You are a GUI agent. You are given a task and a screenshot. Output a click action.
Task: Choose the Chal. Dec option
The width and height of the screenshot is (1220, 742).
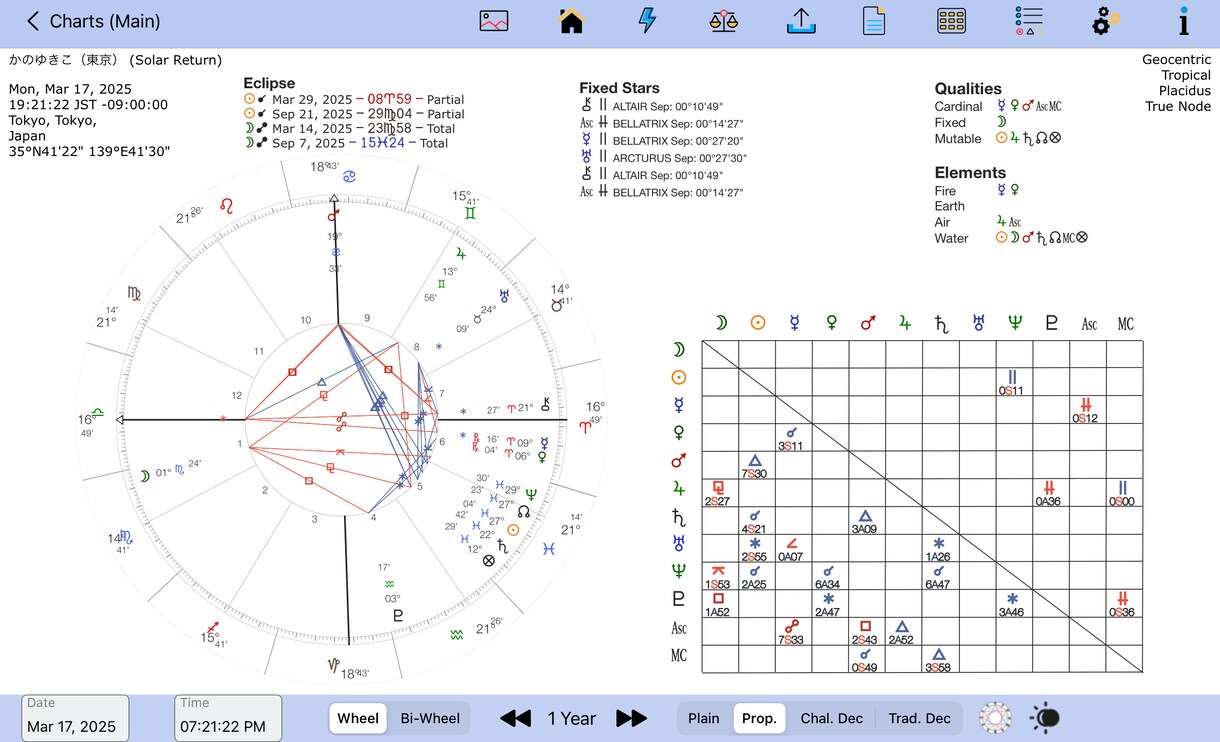[832, 718]
